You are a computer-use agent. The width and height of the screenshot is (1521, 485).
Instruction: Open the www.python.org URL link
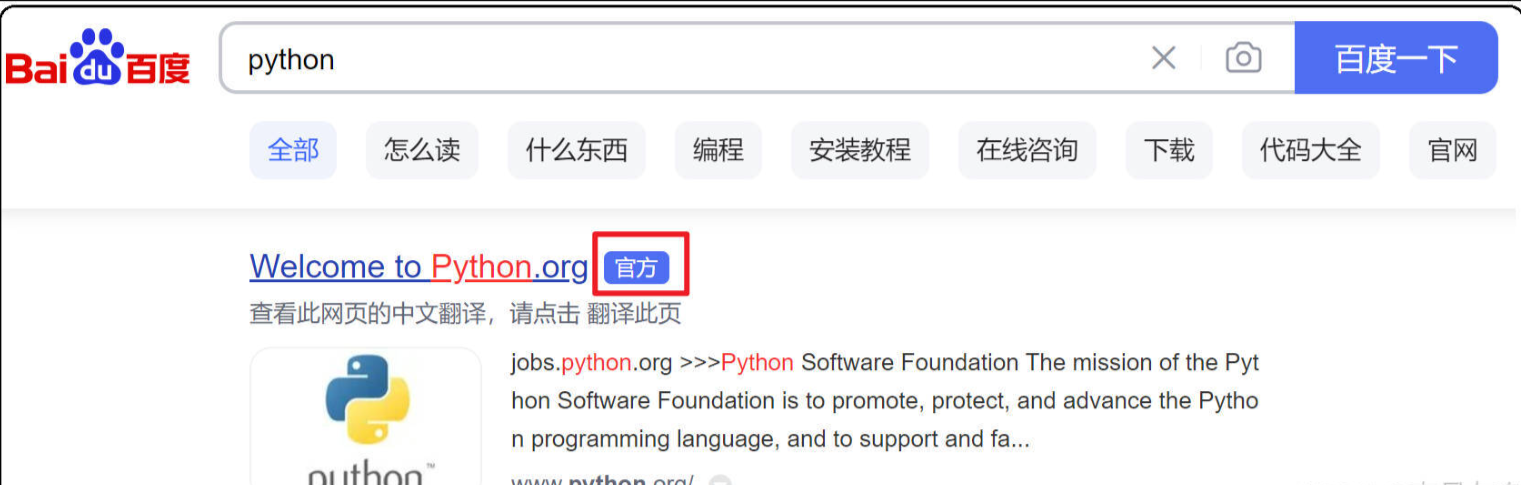602,480
